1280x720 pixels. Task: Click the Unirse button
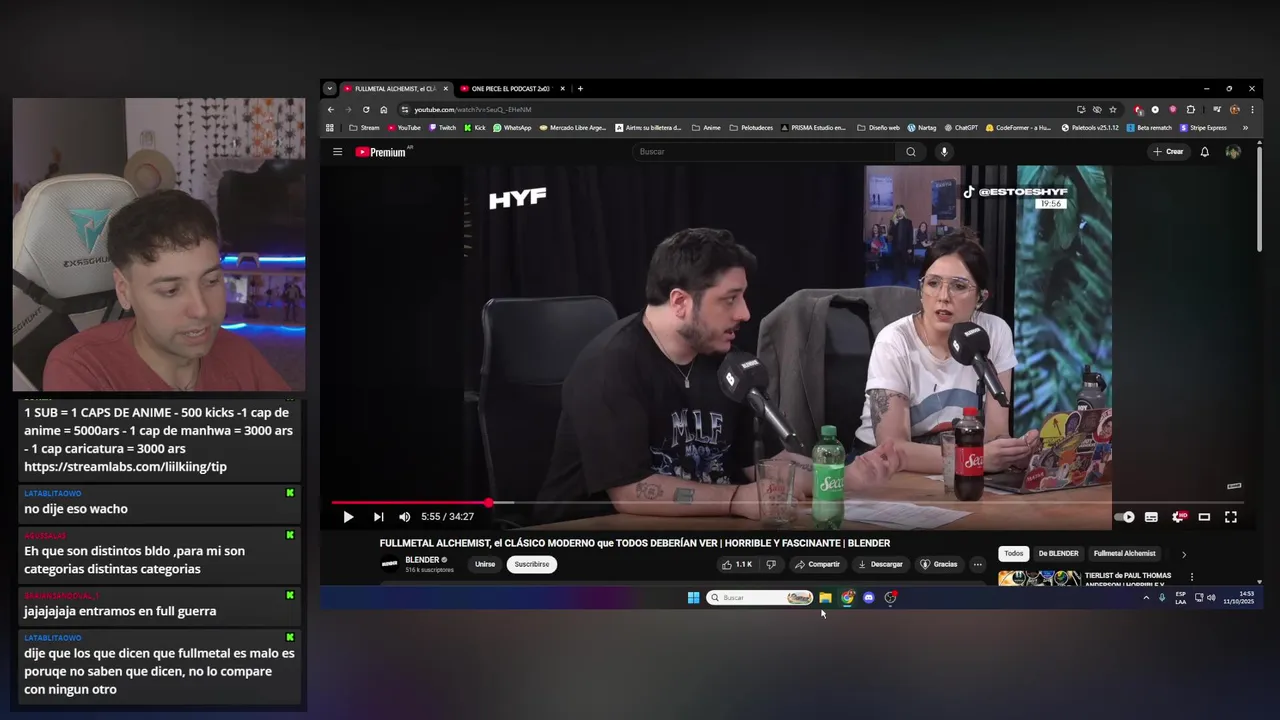coord(485,564)
